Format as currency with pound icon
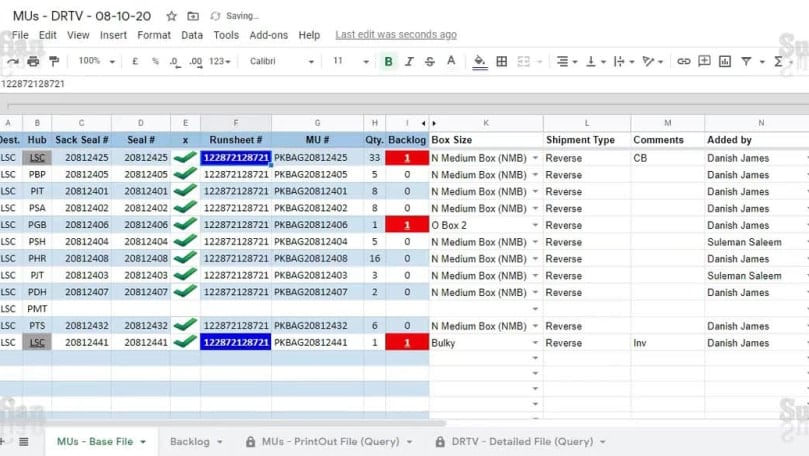 click(135, 61)
